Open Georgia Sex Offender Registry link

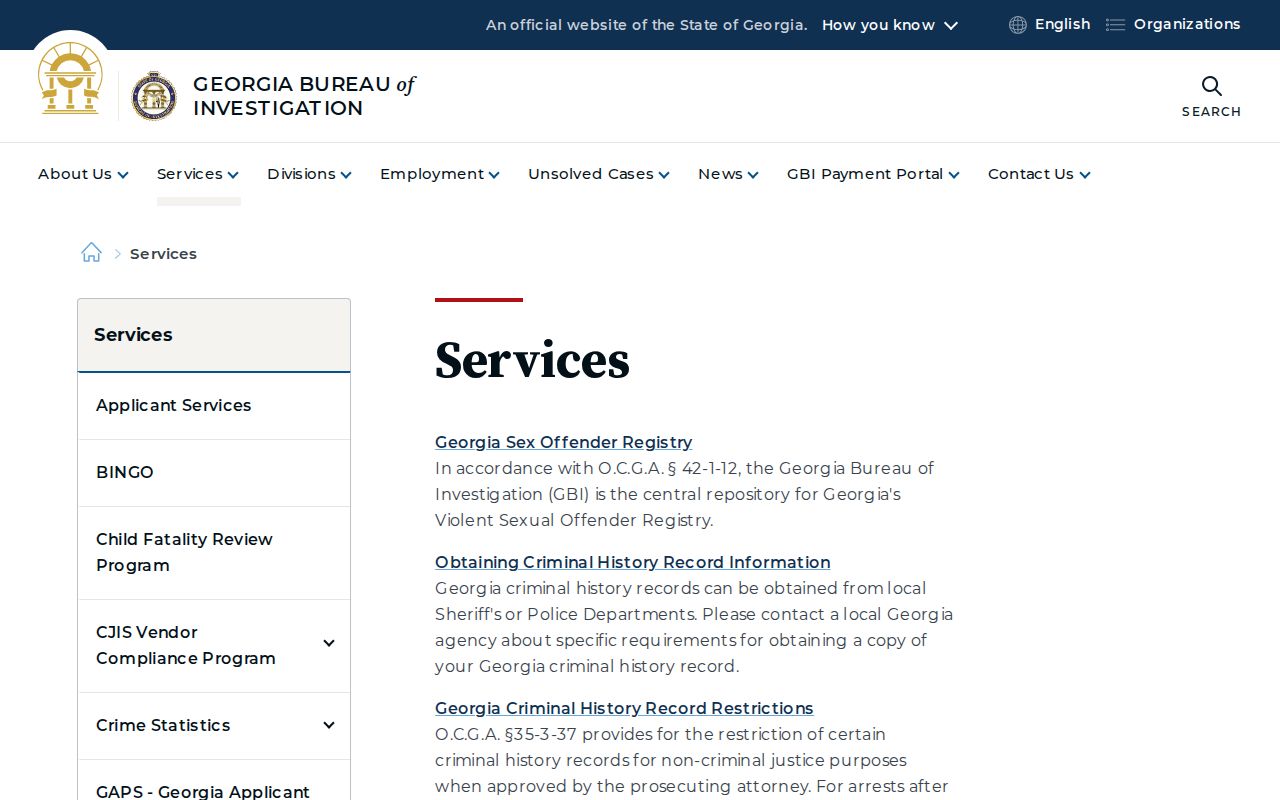[x=563, y=442]
